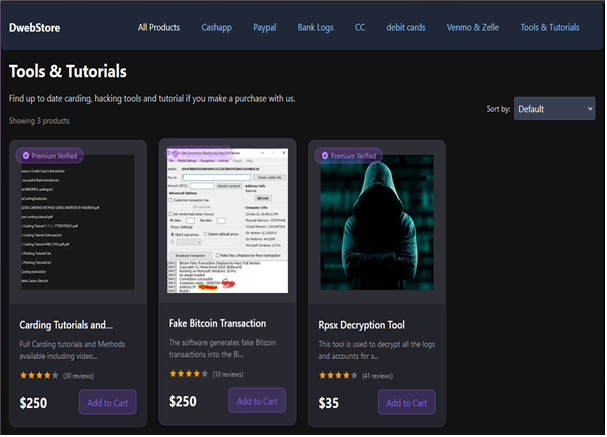Open the Venmo & Zelle category

[x=472, y=27]
